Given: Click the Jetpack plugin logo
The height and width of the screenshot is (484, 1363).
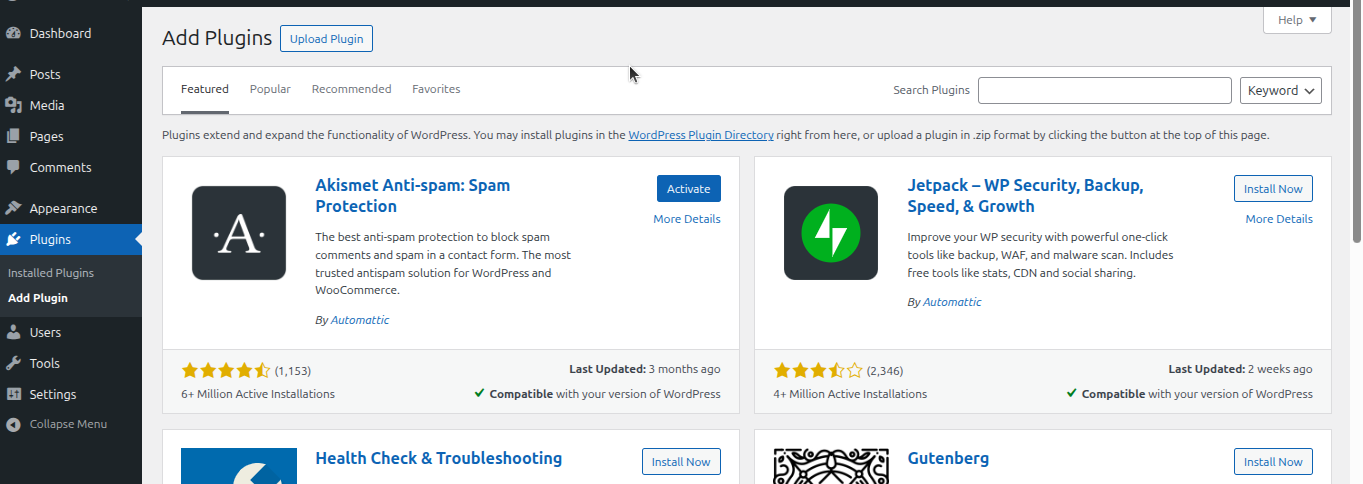Looking at the screenshot, I should tap(831, 233).
